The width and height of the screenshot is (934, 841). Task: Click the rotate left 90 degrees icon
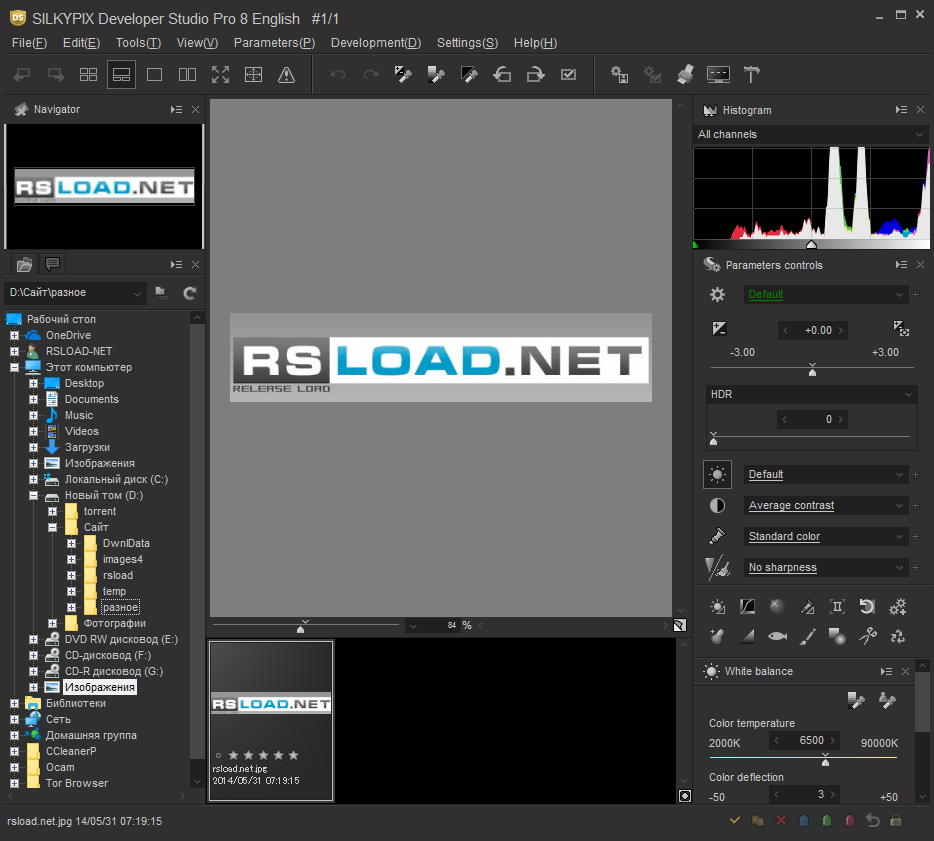(503, 74)
